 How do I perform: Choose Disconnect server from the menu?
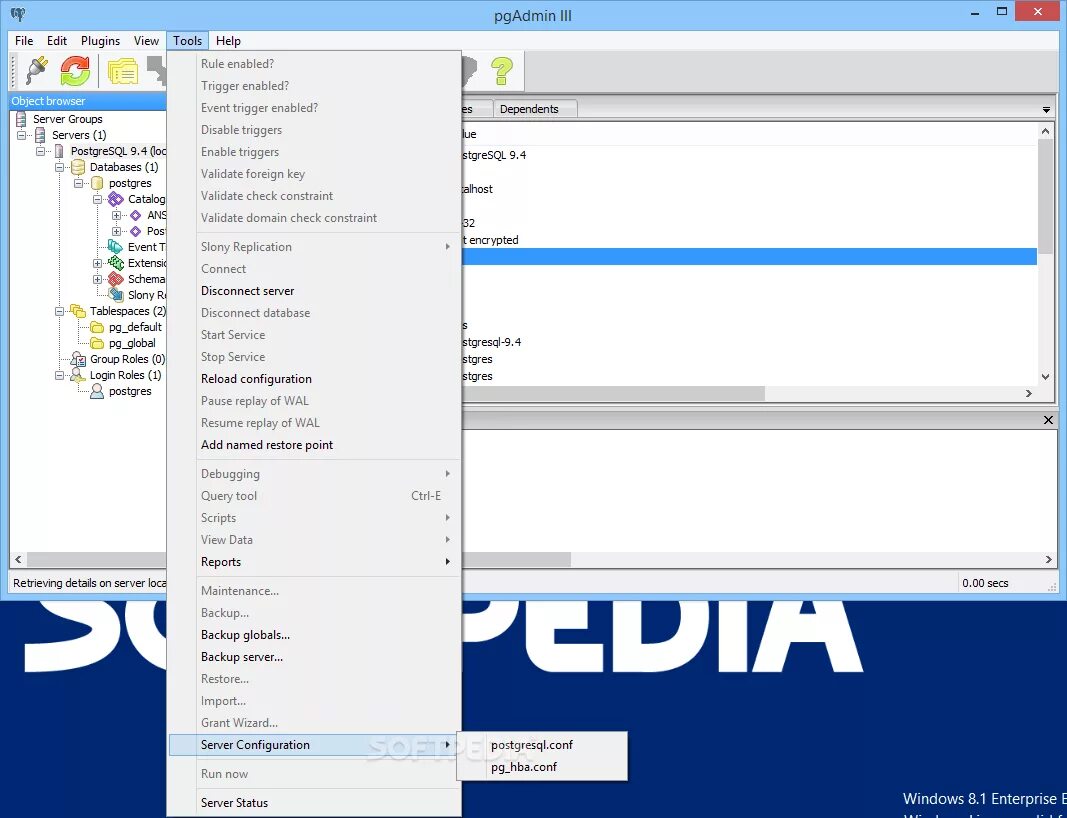314,291
